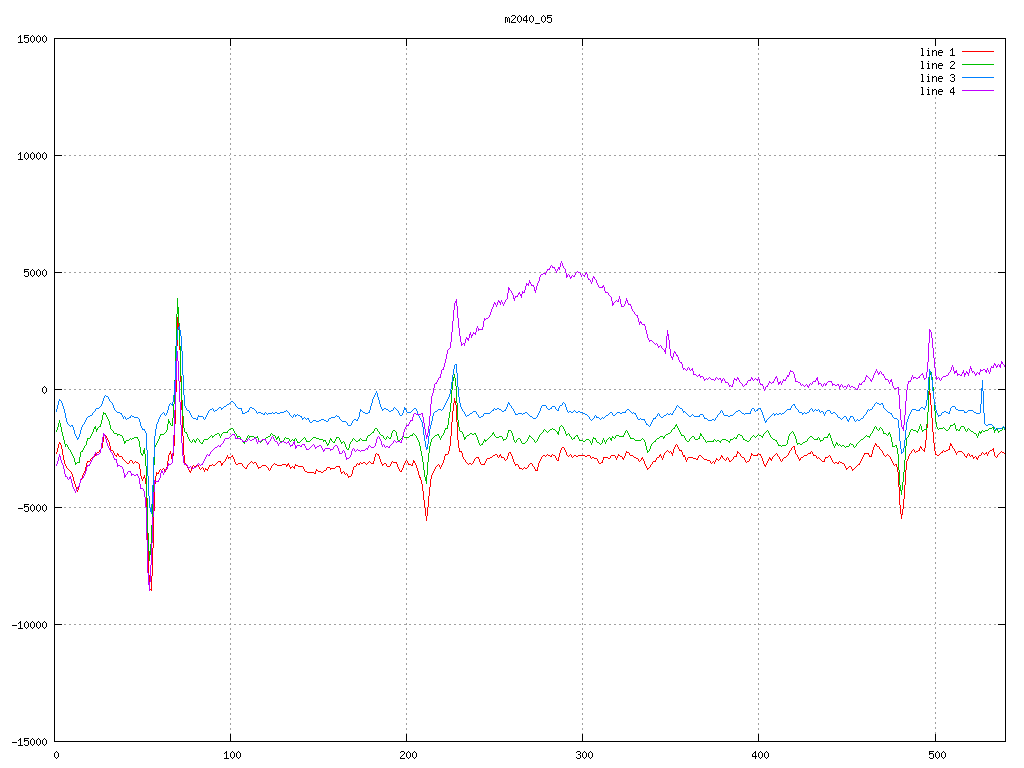Select the "line 2" legend label
1024x768 pixels.
pos(937,65)
